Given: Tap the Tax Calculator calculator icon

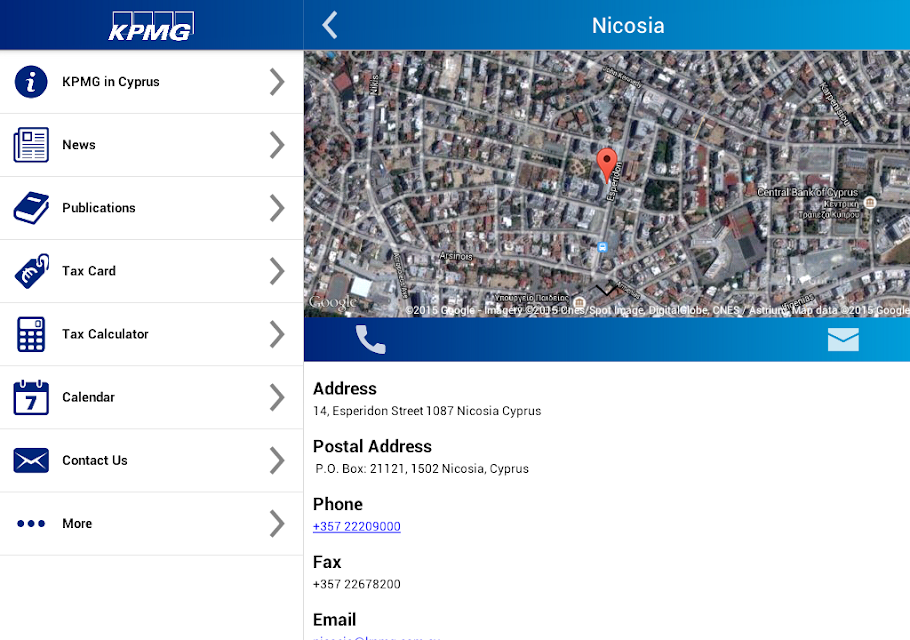Looking at the screenshot, I should point(31,334).
